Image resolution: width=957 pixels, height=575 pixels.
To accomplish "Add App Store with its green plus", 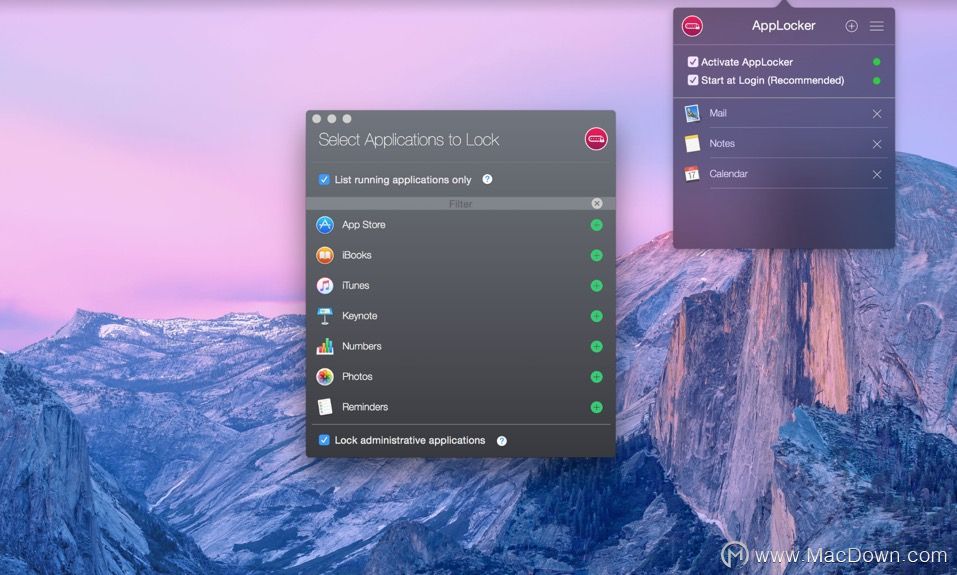I will (596, 225).
